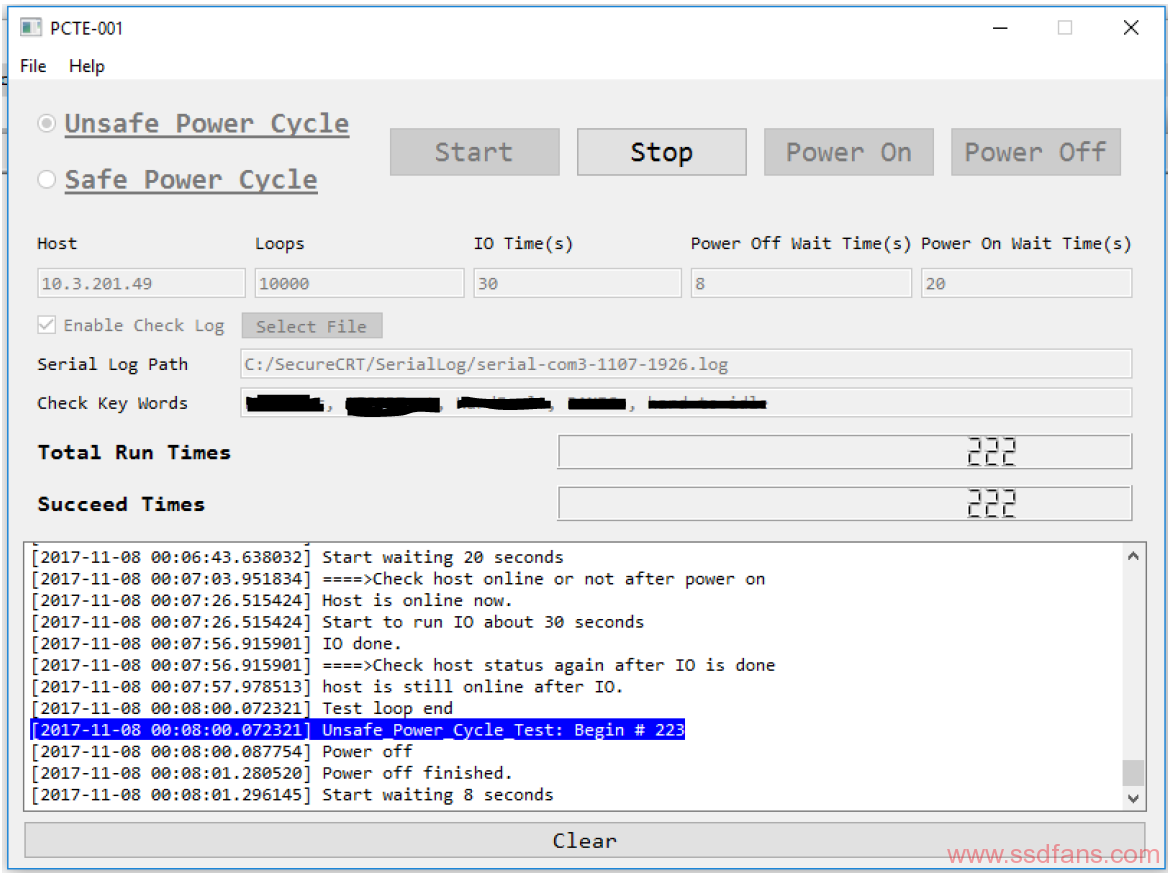Click the Select File button

click(312, 326)
